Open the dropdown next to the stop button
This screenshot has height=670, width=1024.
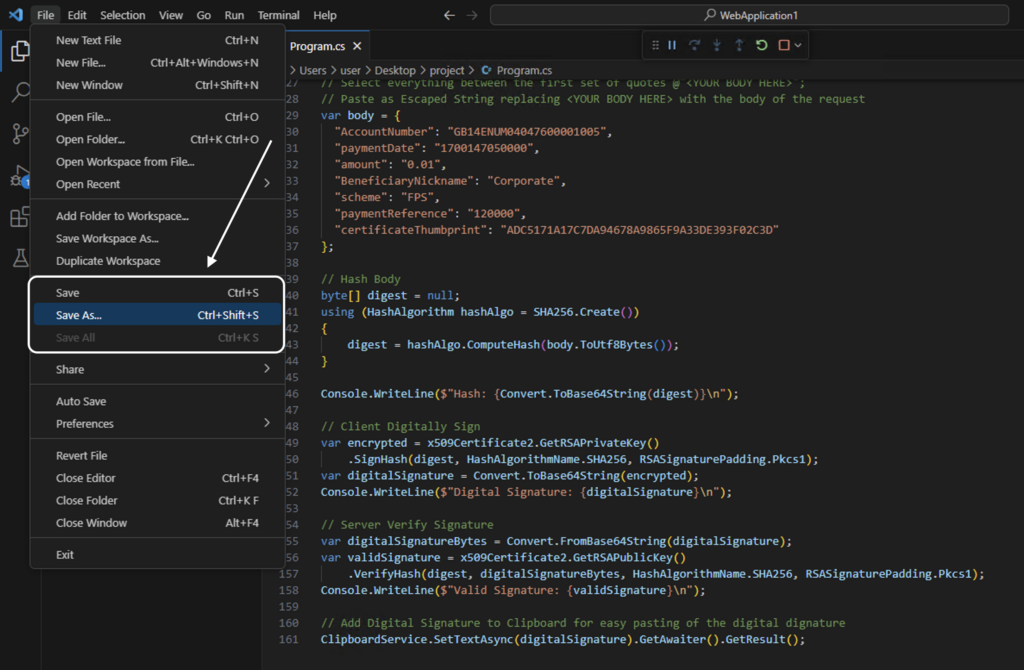(x=798, y=45)
